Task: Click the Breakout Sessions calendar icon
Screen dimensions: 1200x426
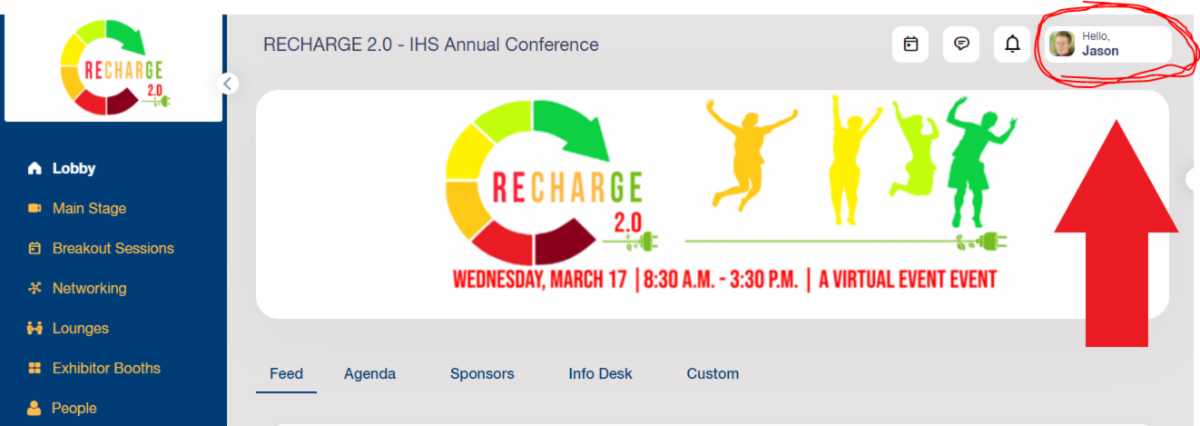Action: pos(34,248)
